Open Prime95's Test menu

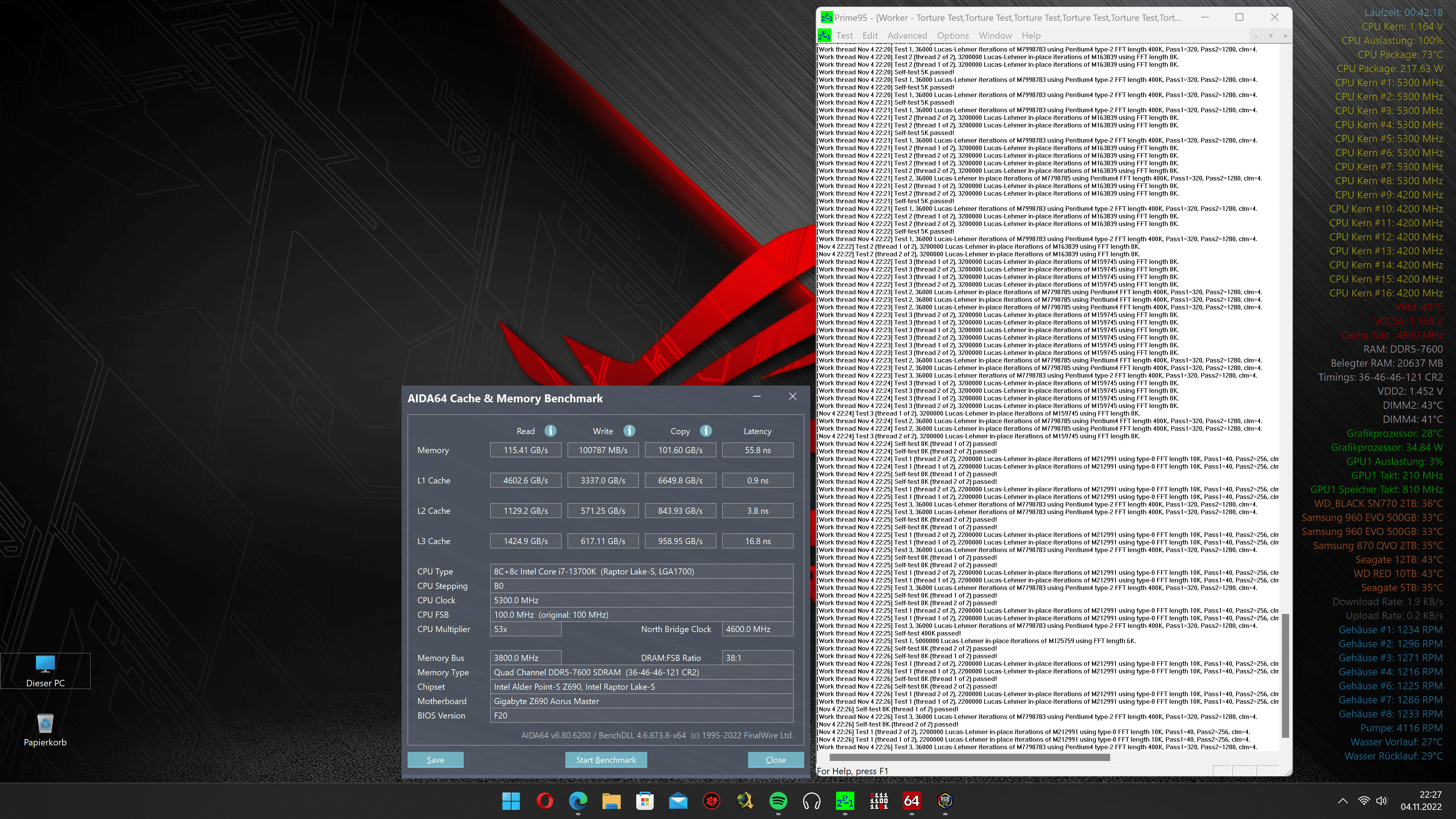(844, 36)
